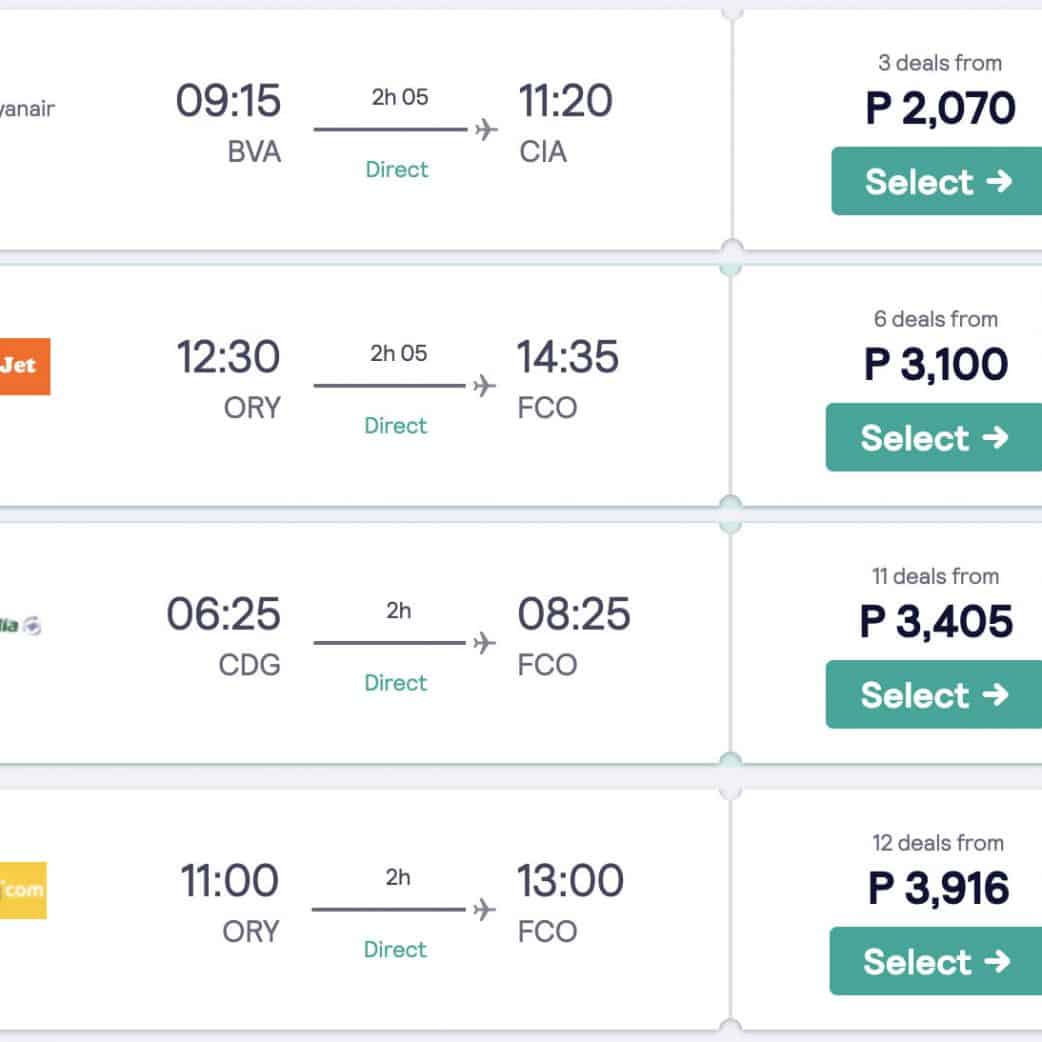Open the 09:15 BVA departure details
Screen dimensions: 1042x1042
coord(228,101)
